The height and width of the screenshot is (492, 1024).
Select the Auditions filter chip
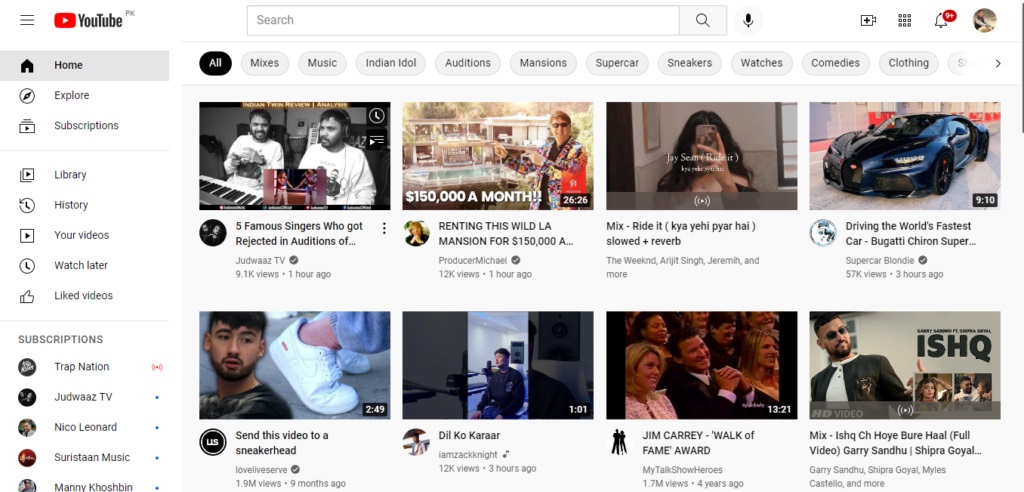(468, 63)
